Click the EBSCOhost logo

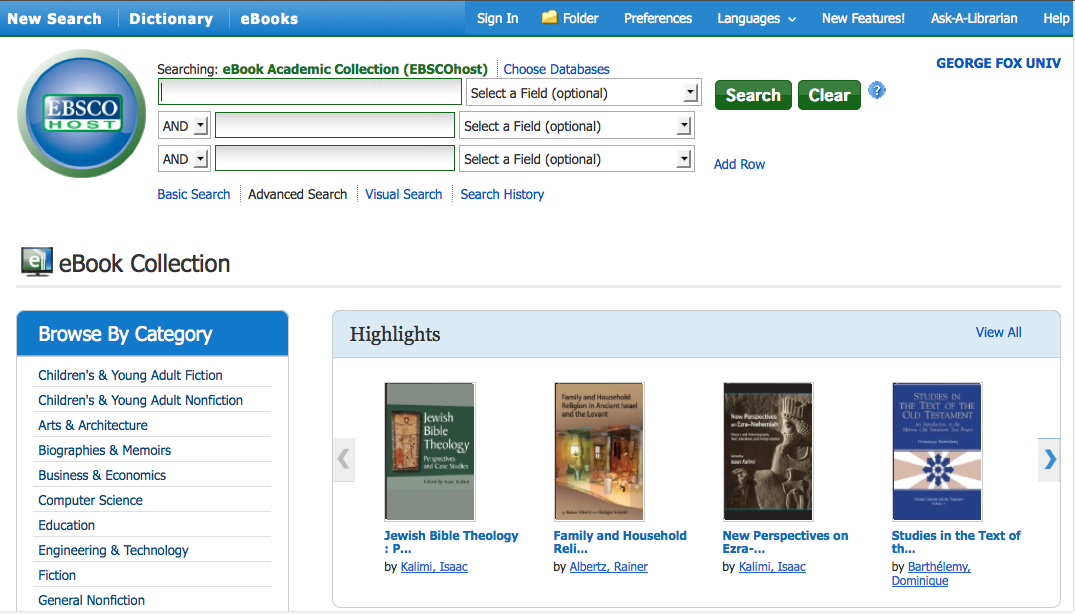[82, 114]
